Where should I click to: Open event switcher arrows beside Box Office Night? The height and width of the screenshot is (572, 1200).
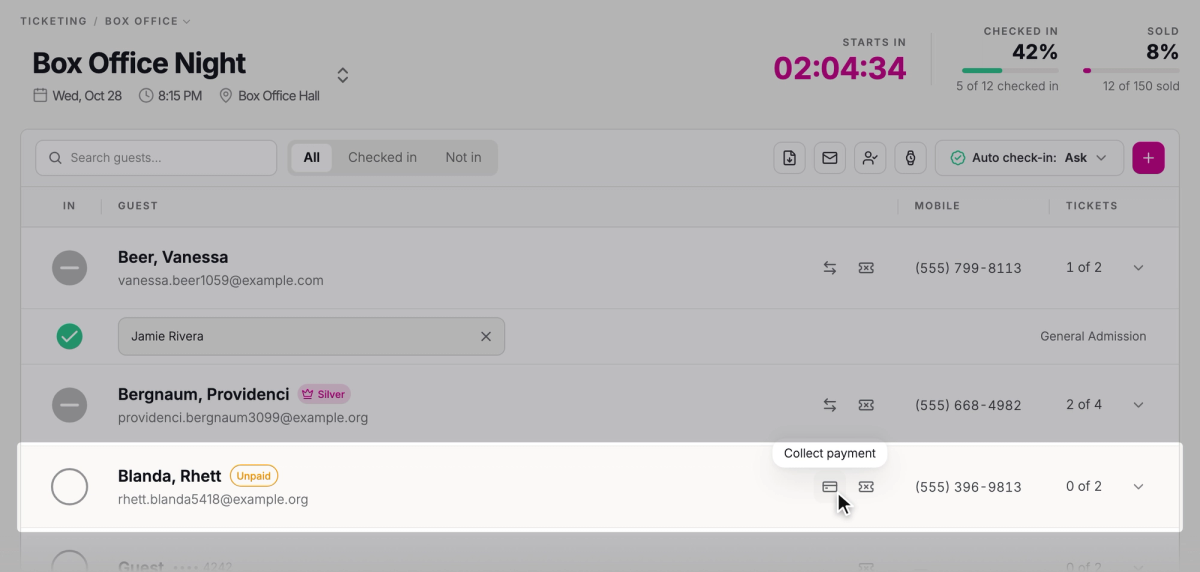pos(342,76)
